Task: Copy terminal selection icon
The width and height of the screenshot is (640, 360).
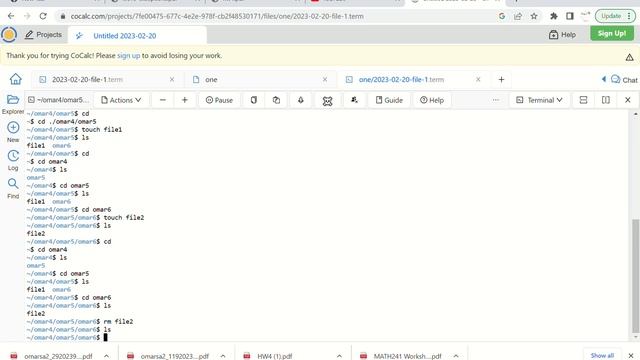Action: [253, 100]
